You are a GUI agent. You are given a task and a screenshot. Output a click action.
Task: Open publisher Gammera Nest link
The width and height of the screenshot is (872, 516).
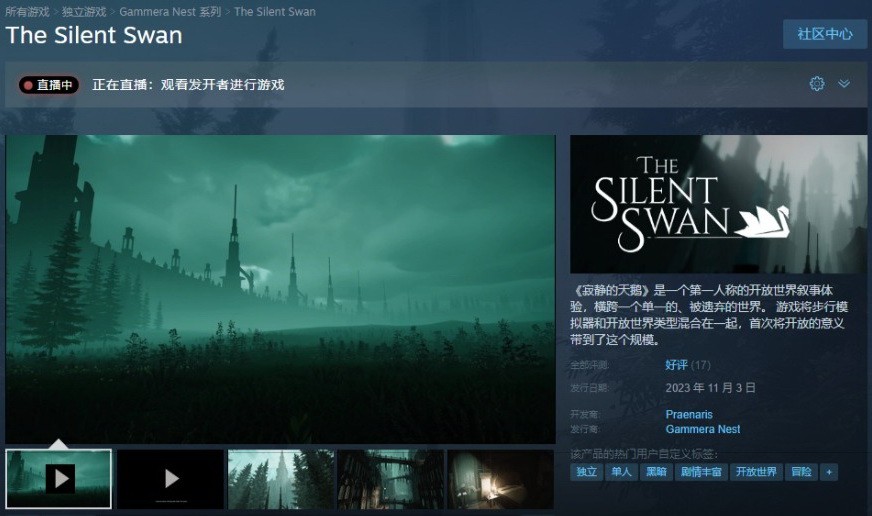pyautogui.click(x=703, y=429)
